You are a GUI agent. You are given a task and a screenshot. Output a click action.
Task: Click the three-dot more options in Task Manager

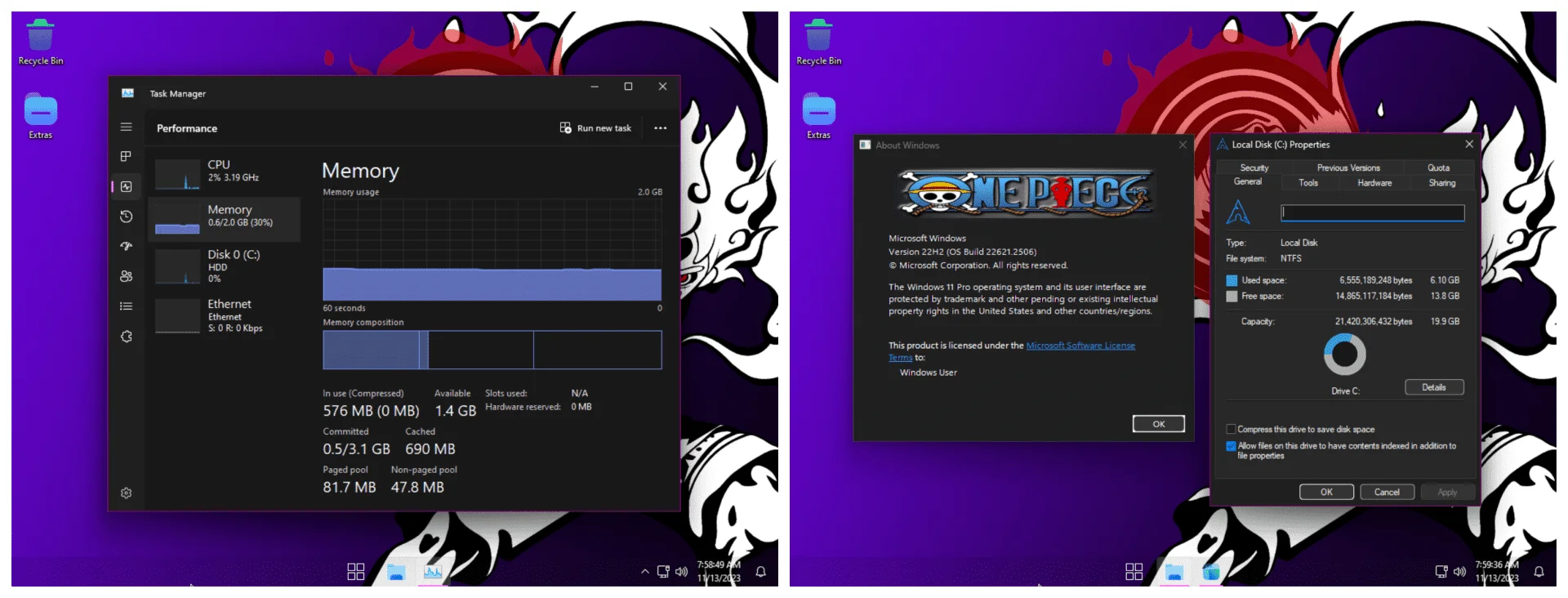pos(660,128)
